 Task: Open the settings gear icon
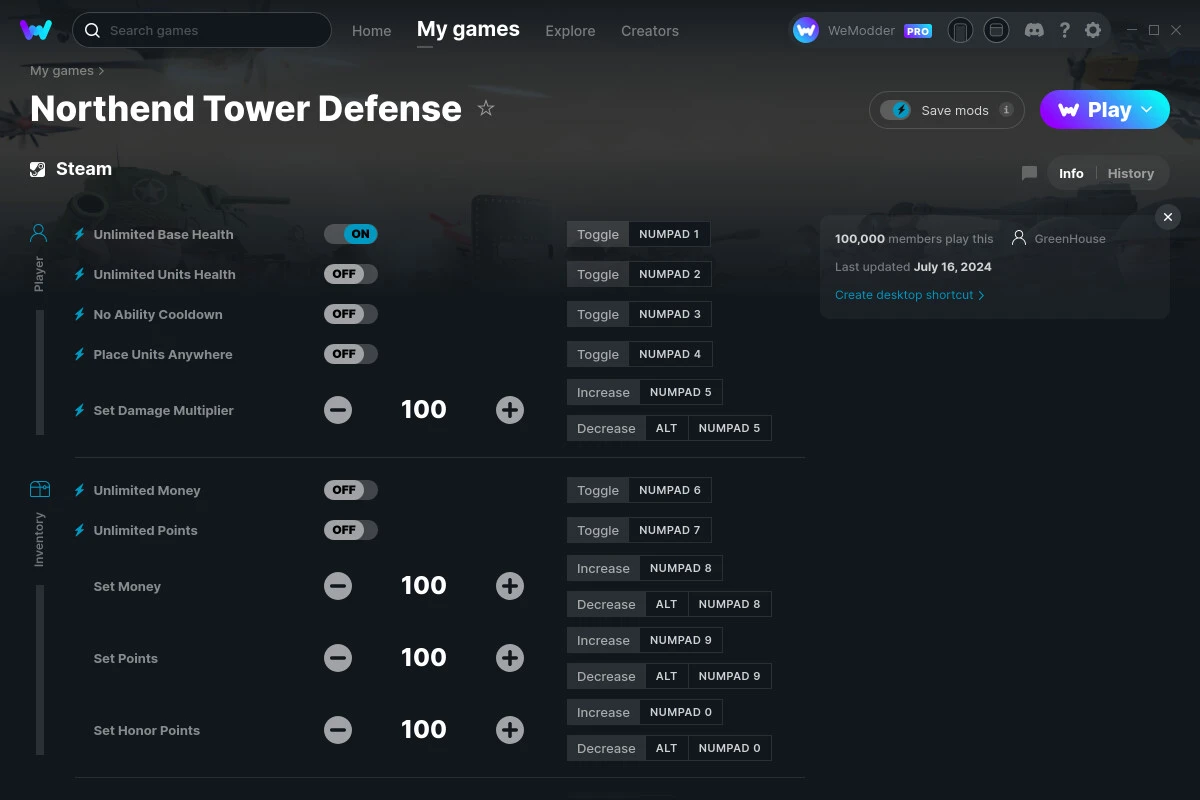pos(1093,30)
